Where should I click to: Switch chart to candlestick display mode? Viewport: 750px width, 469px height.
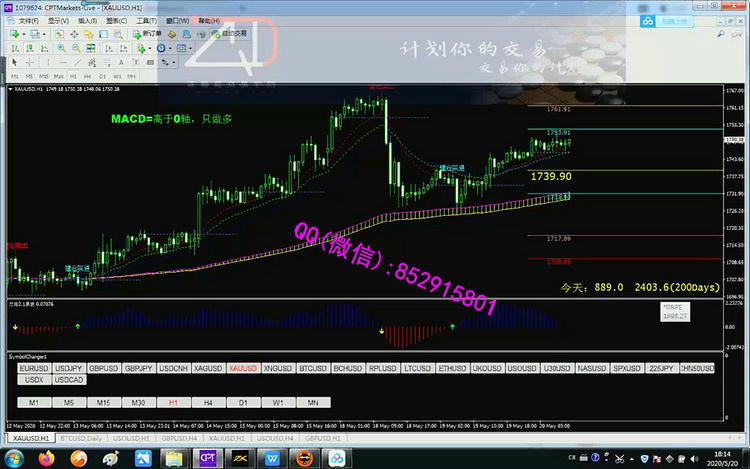(31, 47)
